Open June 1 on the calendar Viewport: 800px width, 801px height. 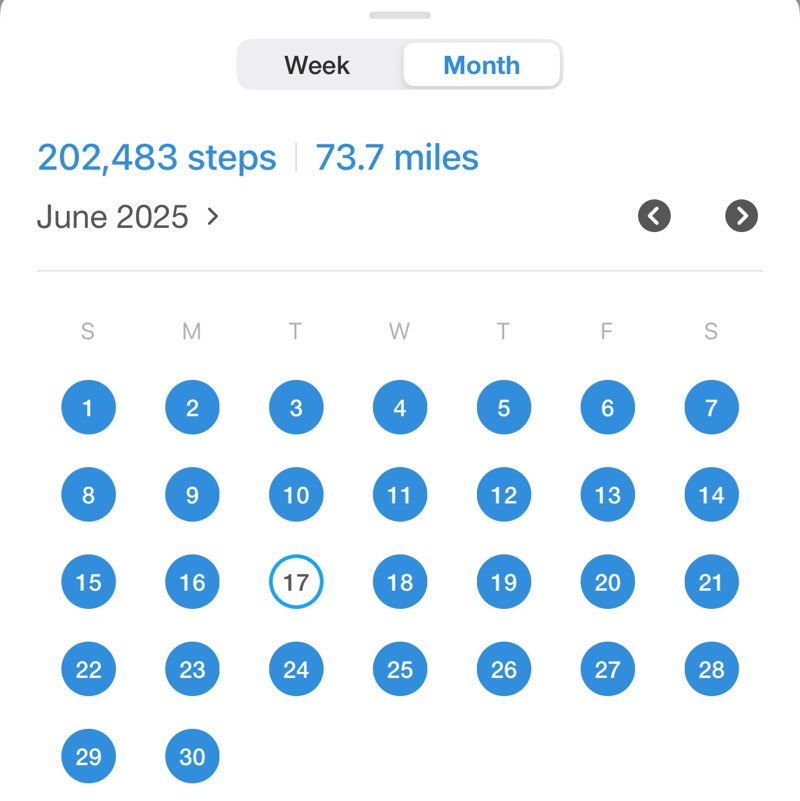tap(88, 408)
